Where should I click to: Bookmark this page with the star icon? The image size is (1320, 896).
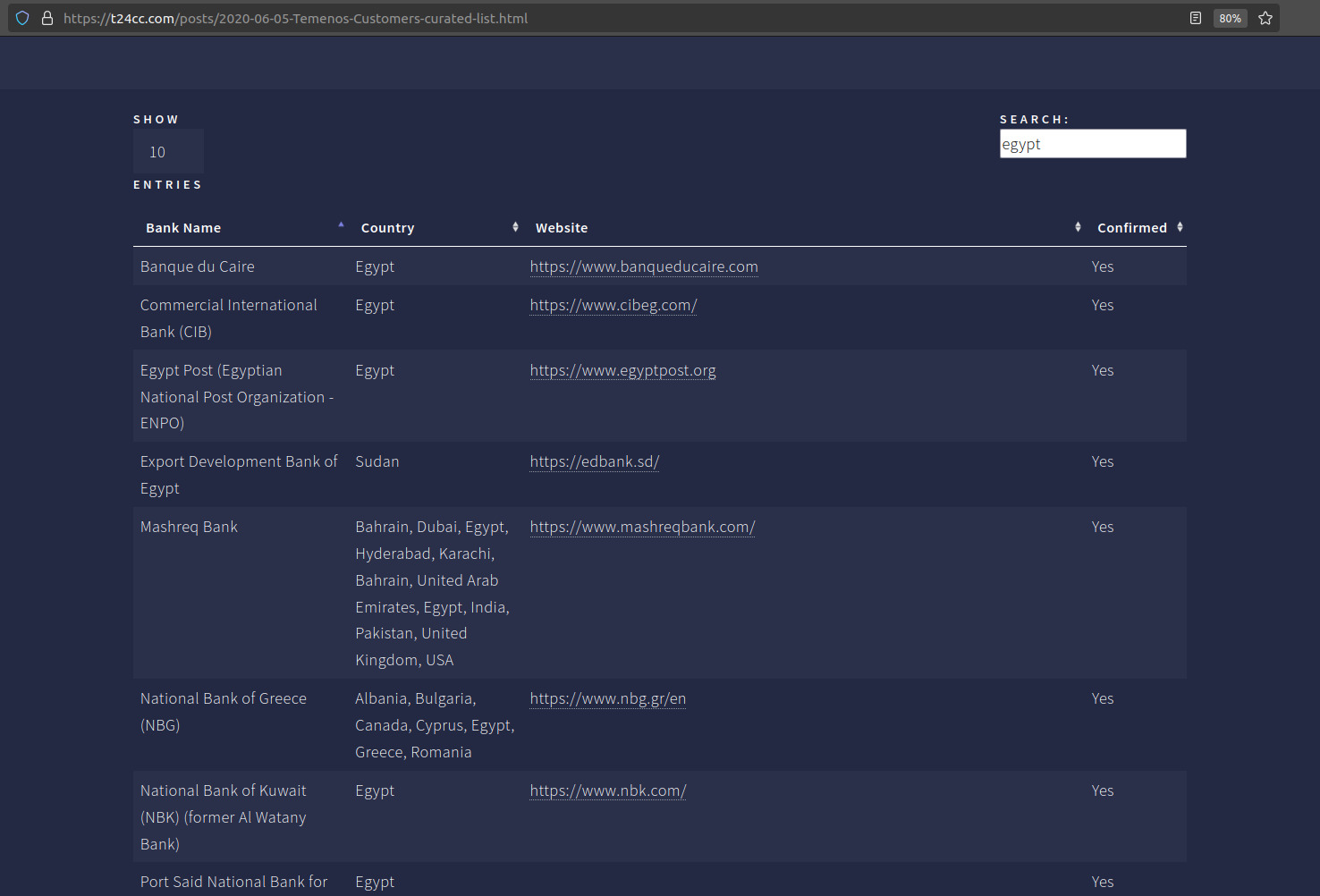[x=1265, y=18]
